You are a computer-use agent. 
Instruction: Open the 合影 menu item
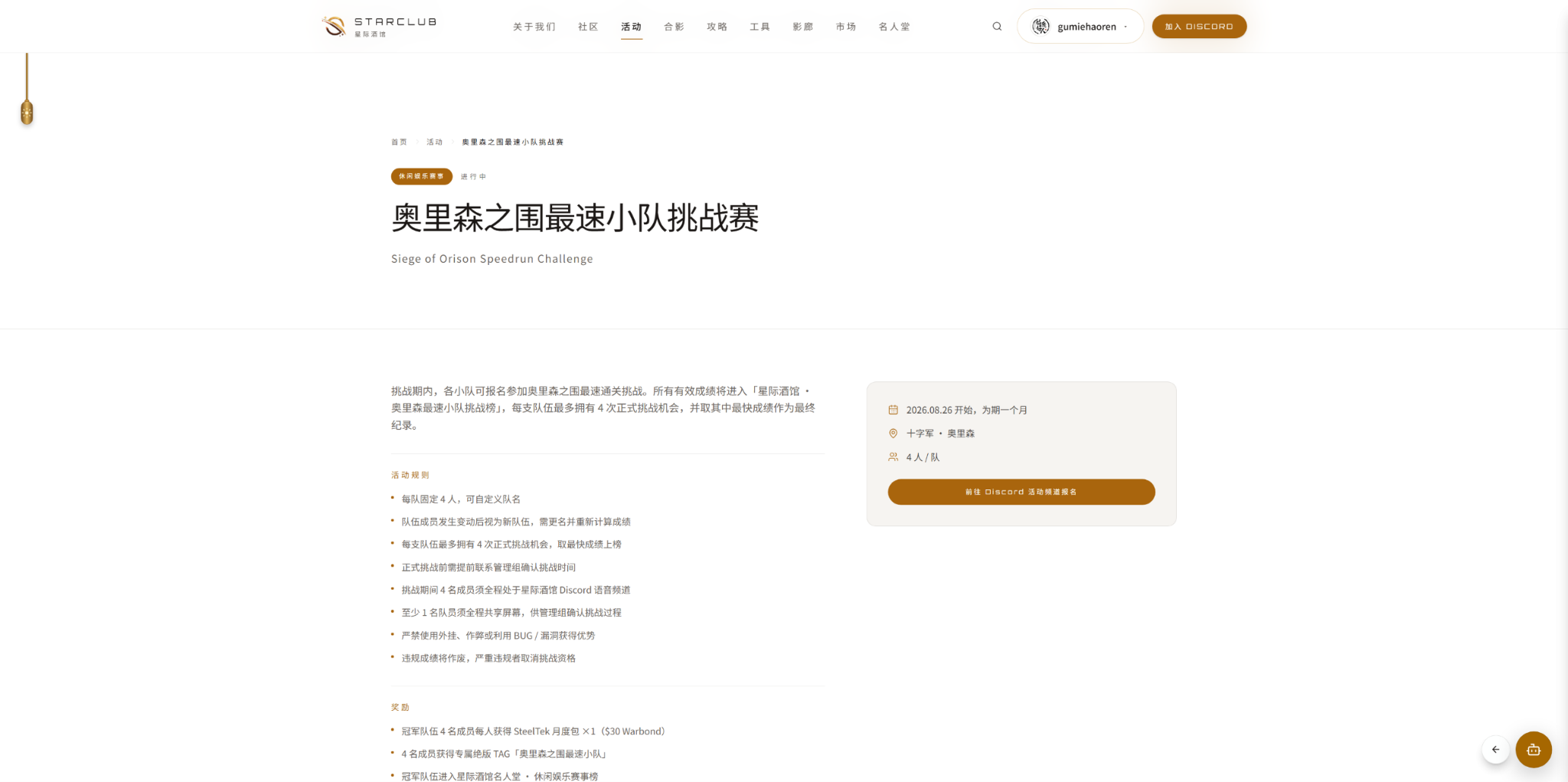pyautogui.click(x=674, y=27)
